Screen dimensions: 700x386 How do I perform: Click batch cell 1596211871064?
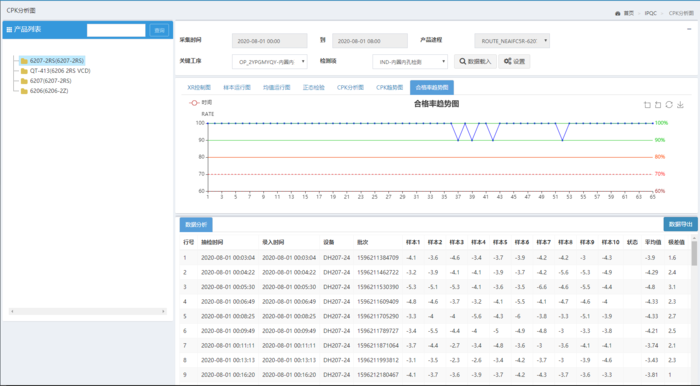pyautogui.click(x=378, y=345)
